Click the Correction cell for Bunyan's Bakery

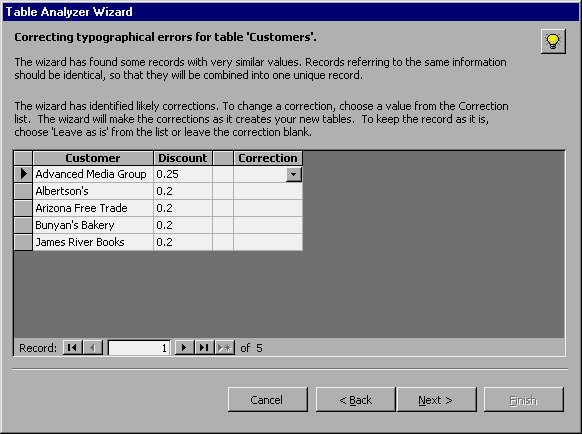click(x=268, y=225)
